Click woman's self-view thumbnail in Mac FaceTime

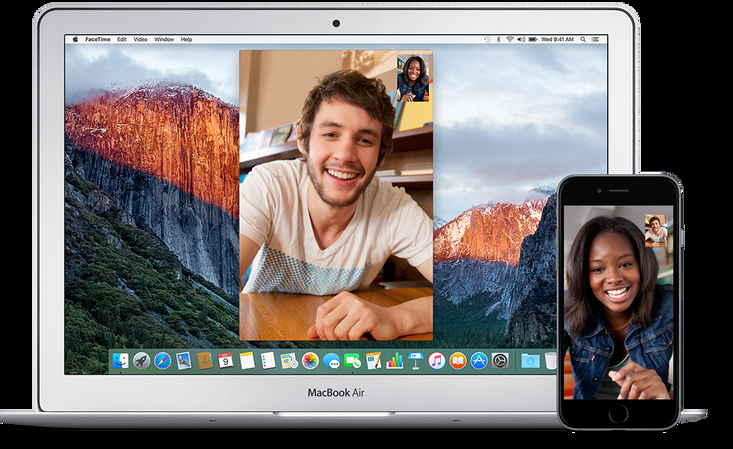tap(413, 78)
